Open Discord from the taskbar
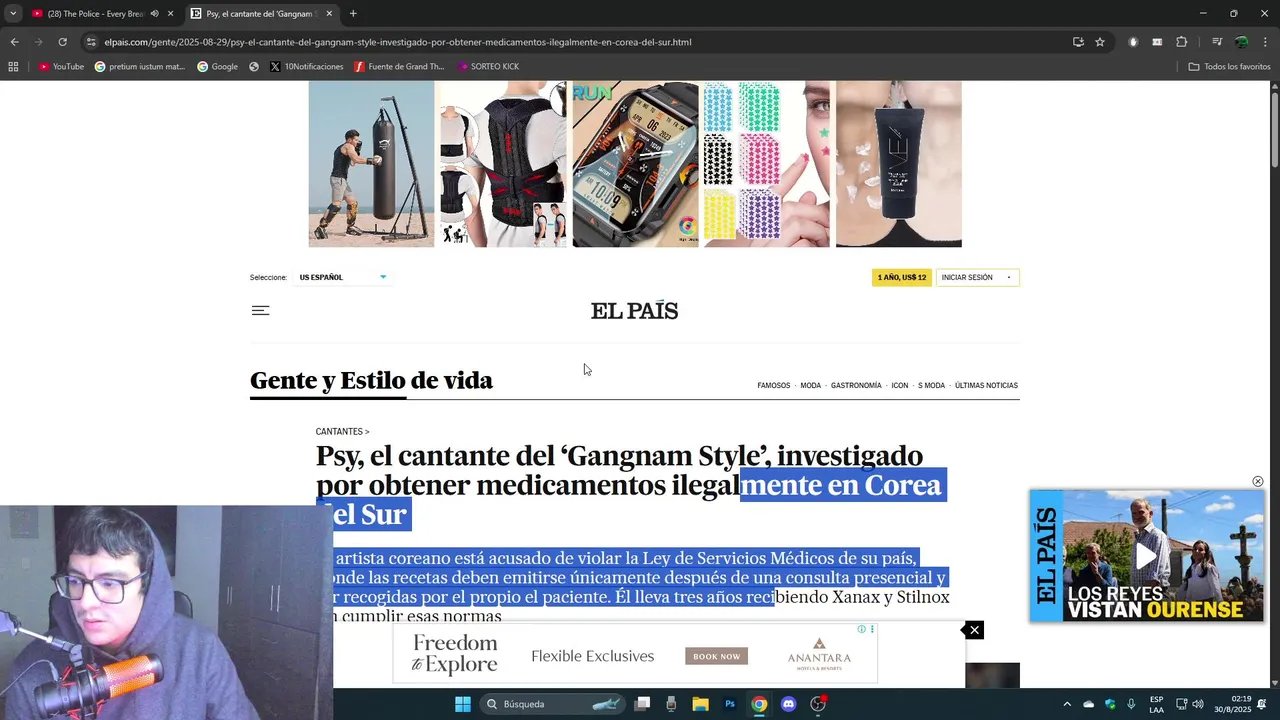This screenshot has height=720, width=1280. tap(789, 704)
